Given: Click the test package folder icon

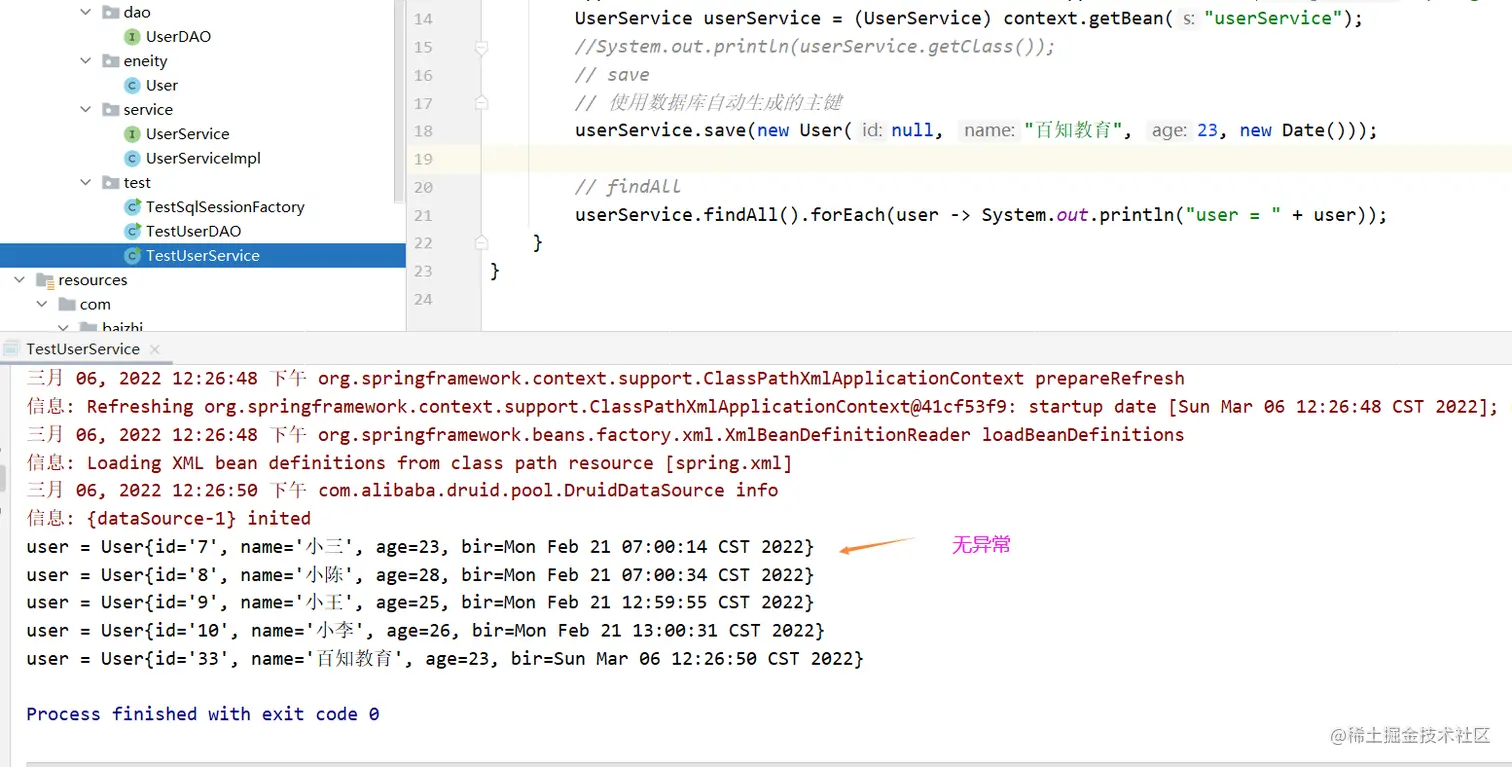Looking at the screenshot, I should click(x=110, y=182).
